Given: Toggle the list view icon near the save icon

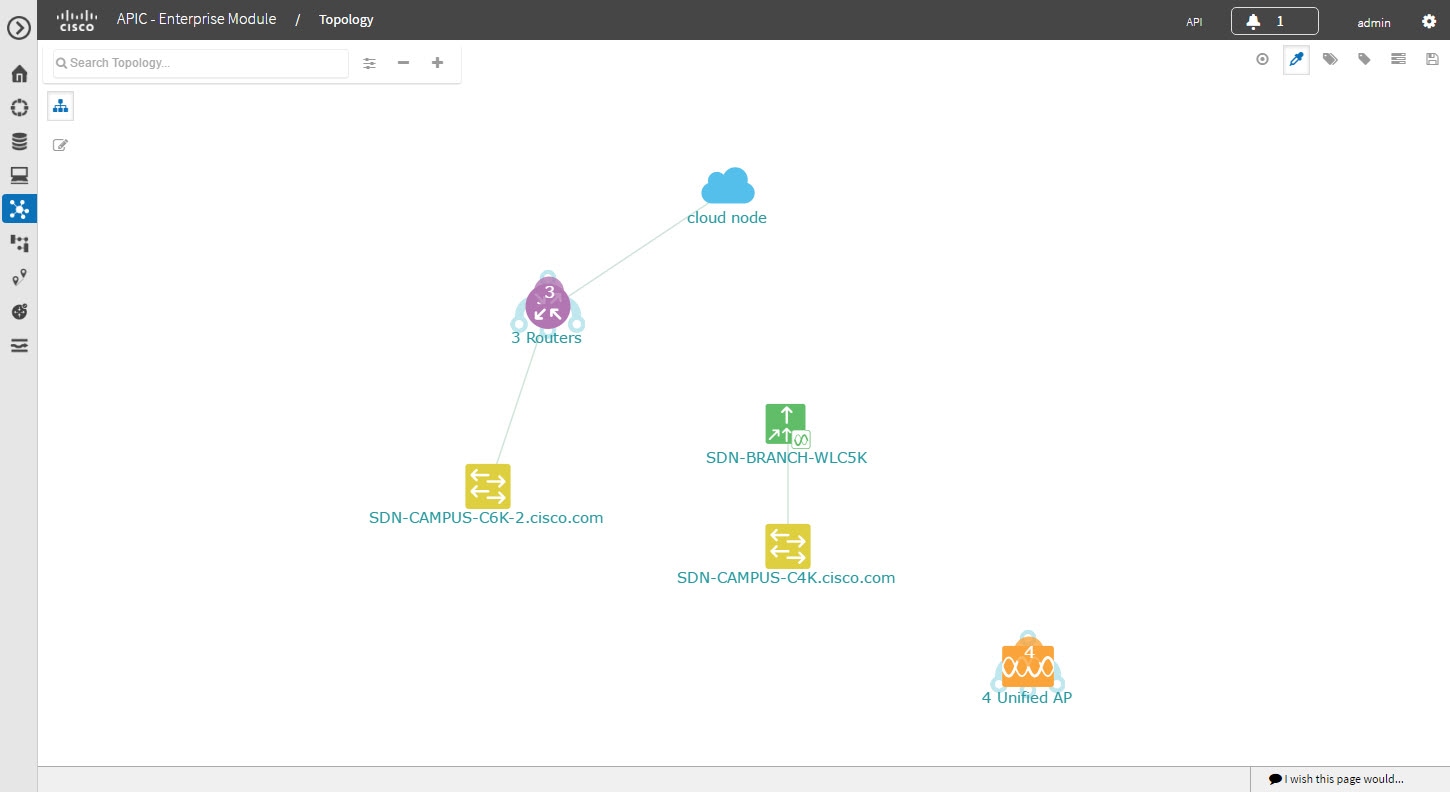Looking at the screenshot, I should [1398, 59].
